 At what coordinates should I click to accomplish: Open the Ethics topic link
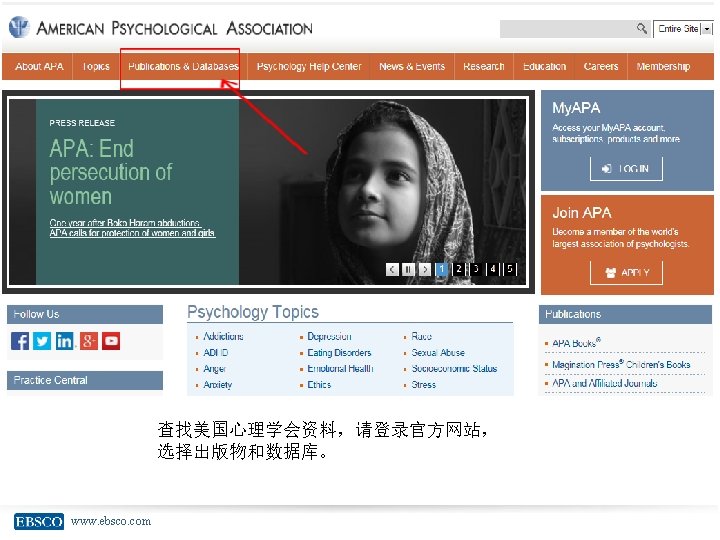319,385
